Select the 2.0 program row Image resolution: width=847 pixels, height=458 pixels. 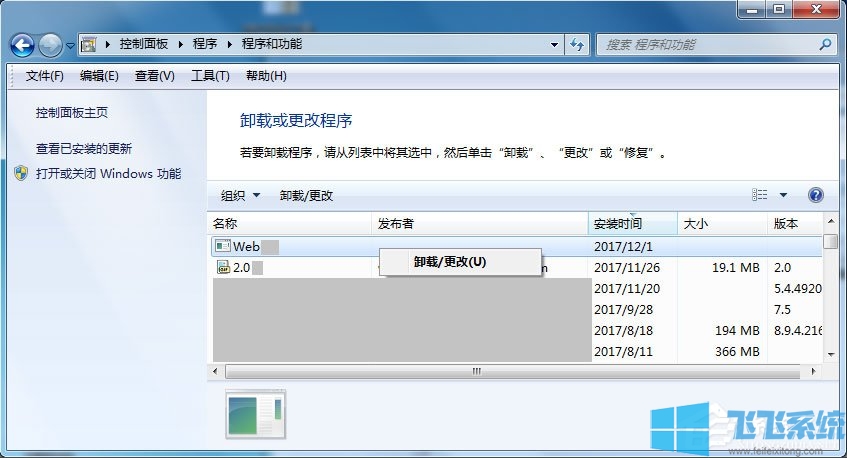[516, 267]
